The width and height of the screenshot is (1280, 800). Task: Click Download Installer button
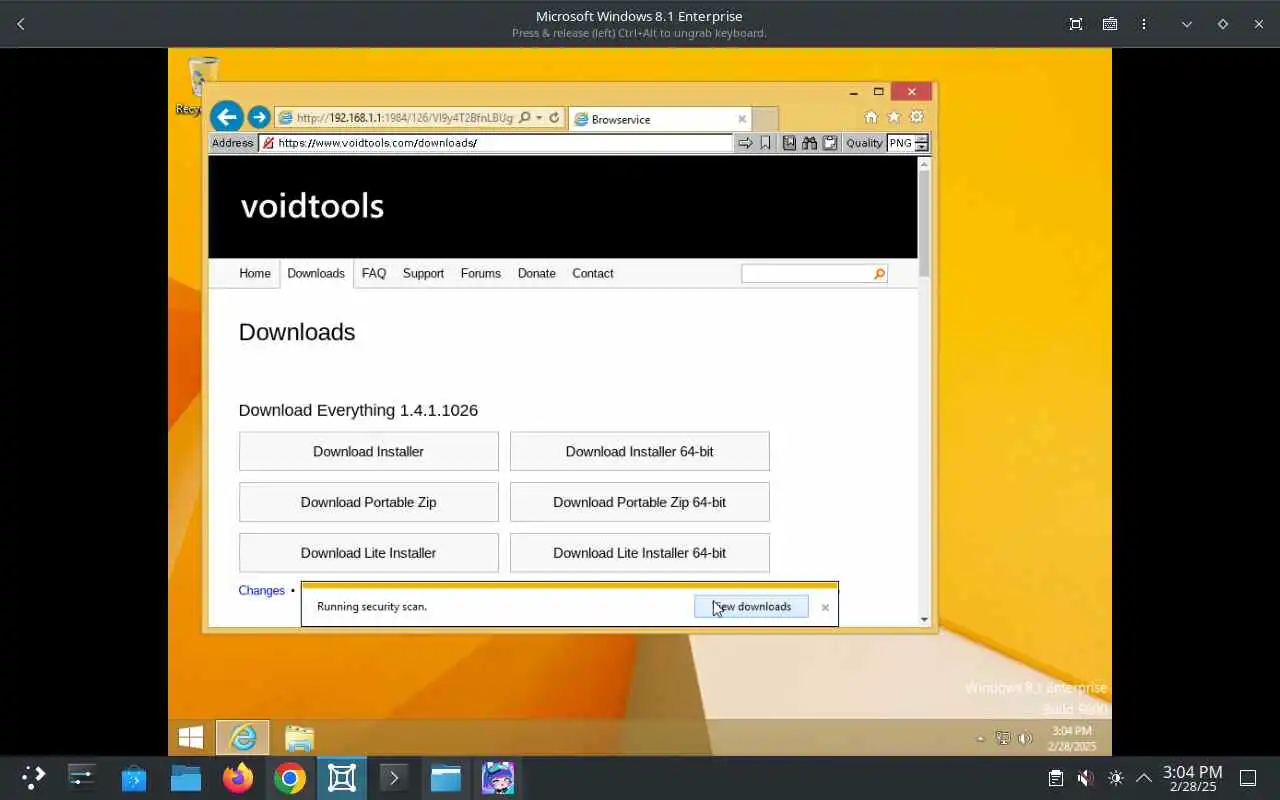(369, 451)
